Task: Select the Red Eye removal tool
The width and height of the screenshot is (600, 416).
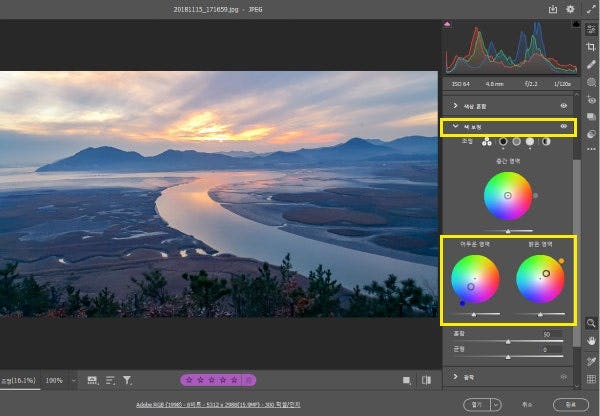Action: pos(591,100)
